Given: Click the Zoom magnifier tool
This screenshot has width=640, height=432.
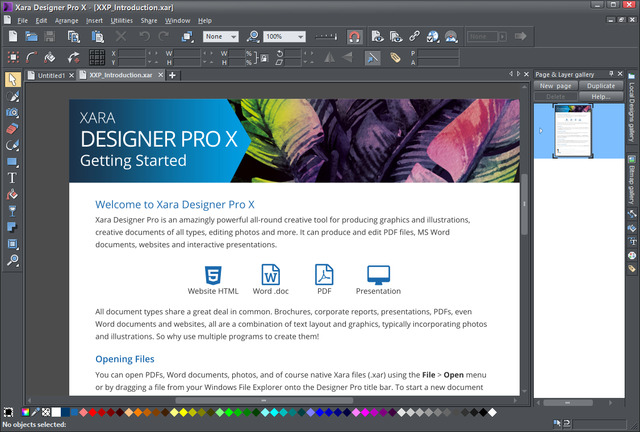Looking at the screenshot, I should [x=12, y=260].
